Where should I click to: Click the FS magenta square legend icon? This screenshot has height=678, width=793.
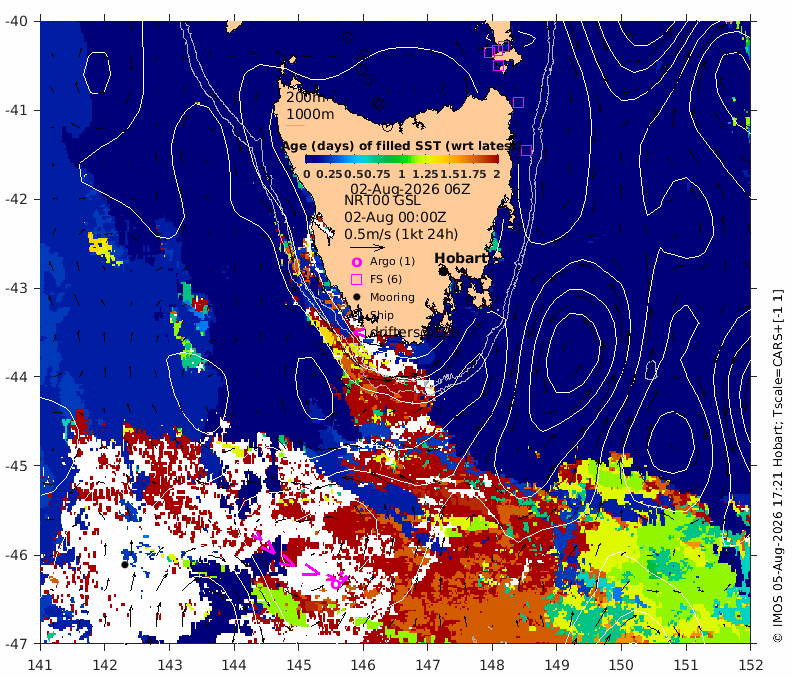(x=357, y=280)
